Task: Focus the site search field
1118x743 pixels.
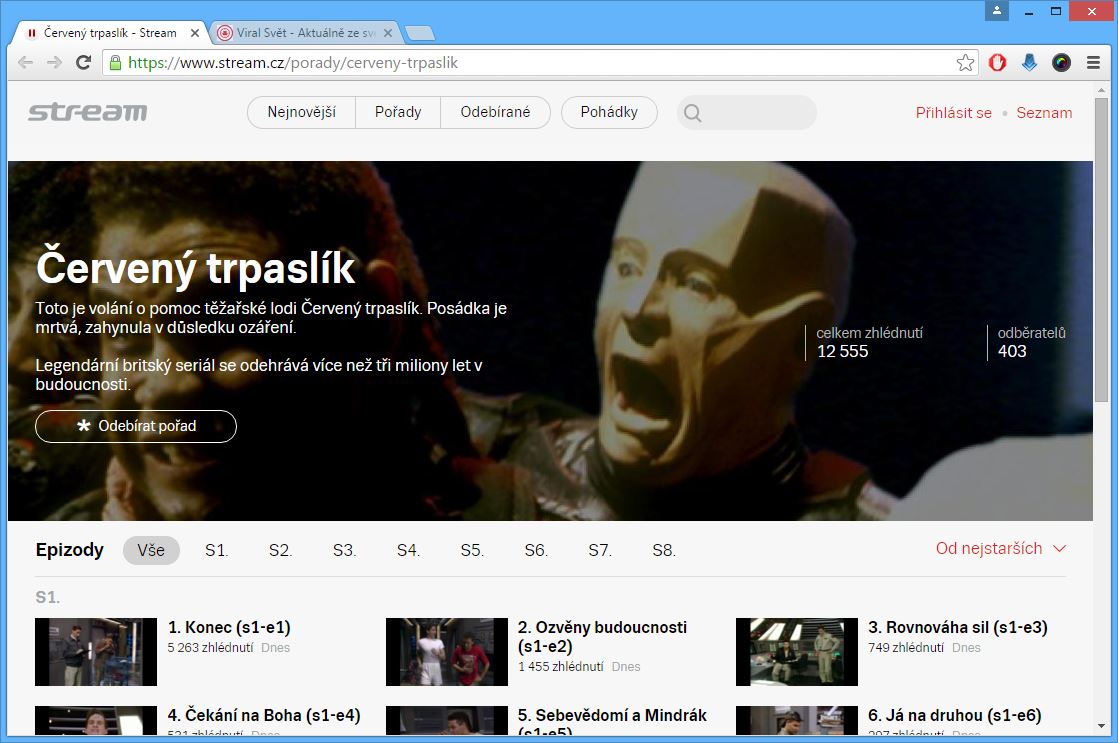Action: pyautogui.click(x=747, y=113)
